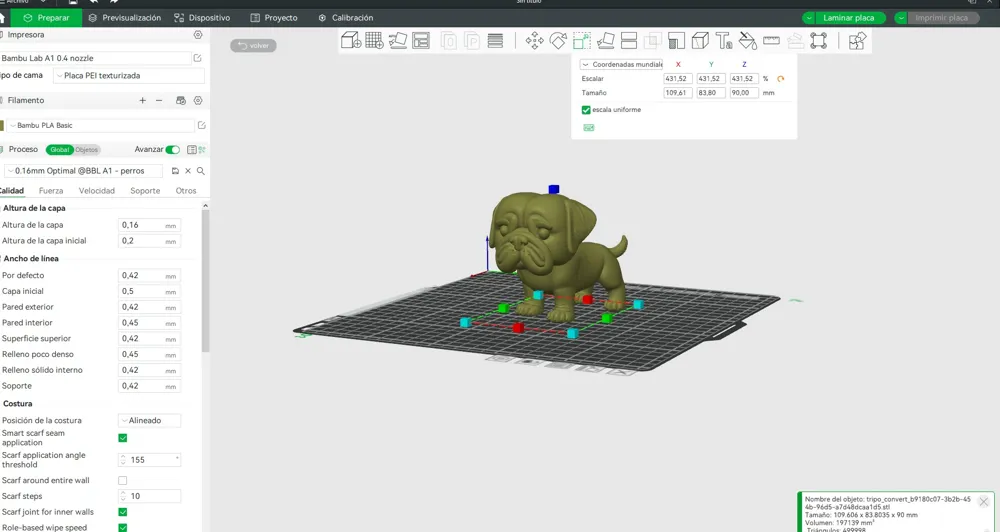Toggle the Avanzar advanced mode switch
This screenshot has width=1000, height=532.
point(173,149)
